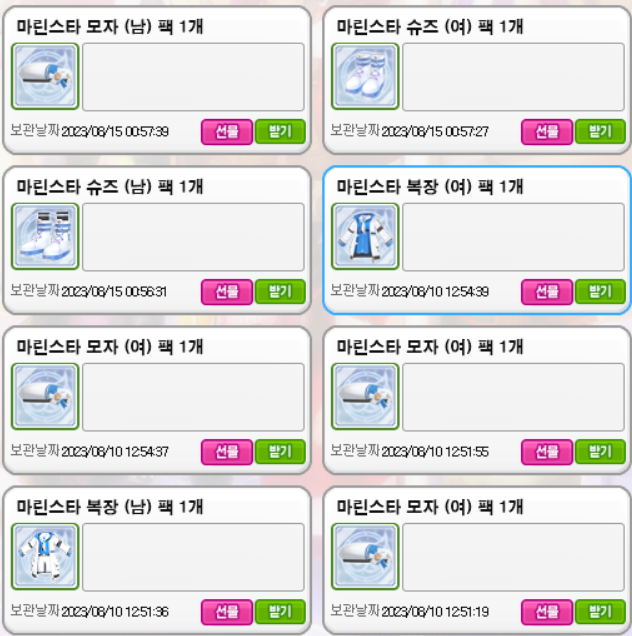Click hat icon of item stored at 12:51:19
Screen dimensions: 632x636
[365, 556]
